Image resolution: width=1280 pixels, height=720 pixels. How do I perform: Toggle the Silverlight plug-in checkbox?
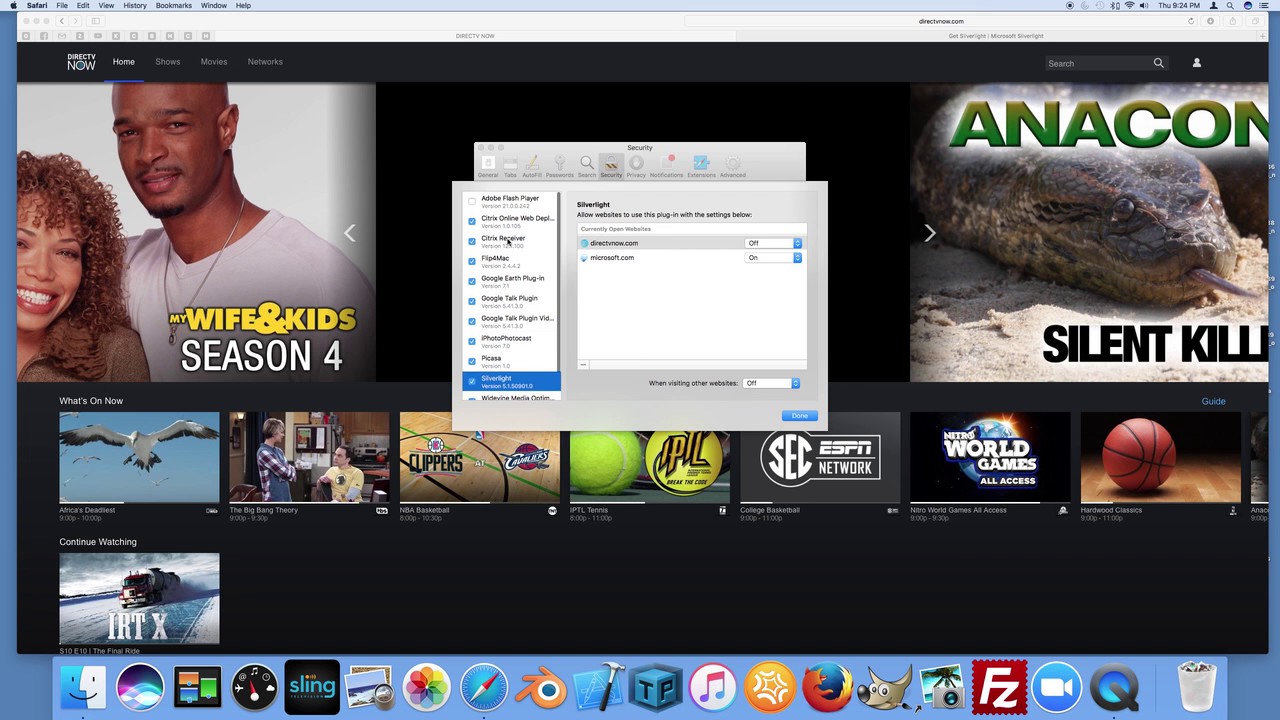[472, 381]
